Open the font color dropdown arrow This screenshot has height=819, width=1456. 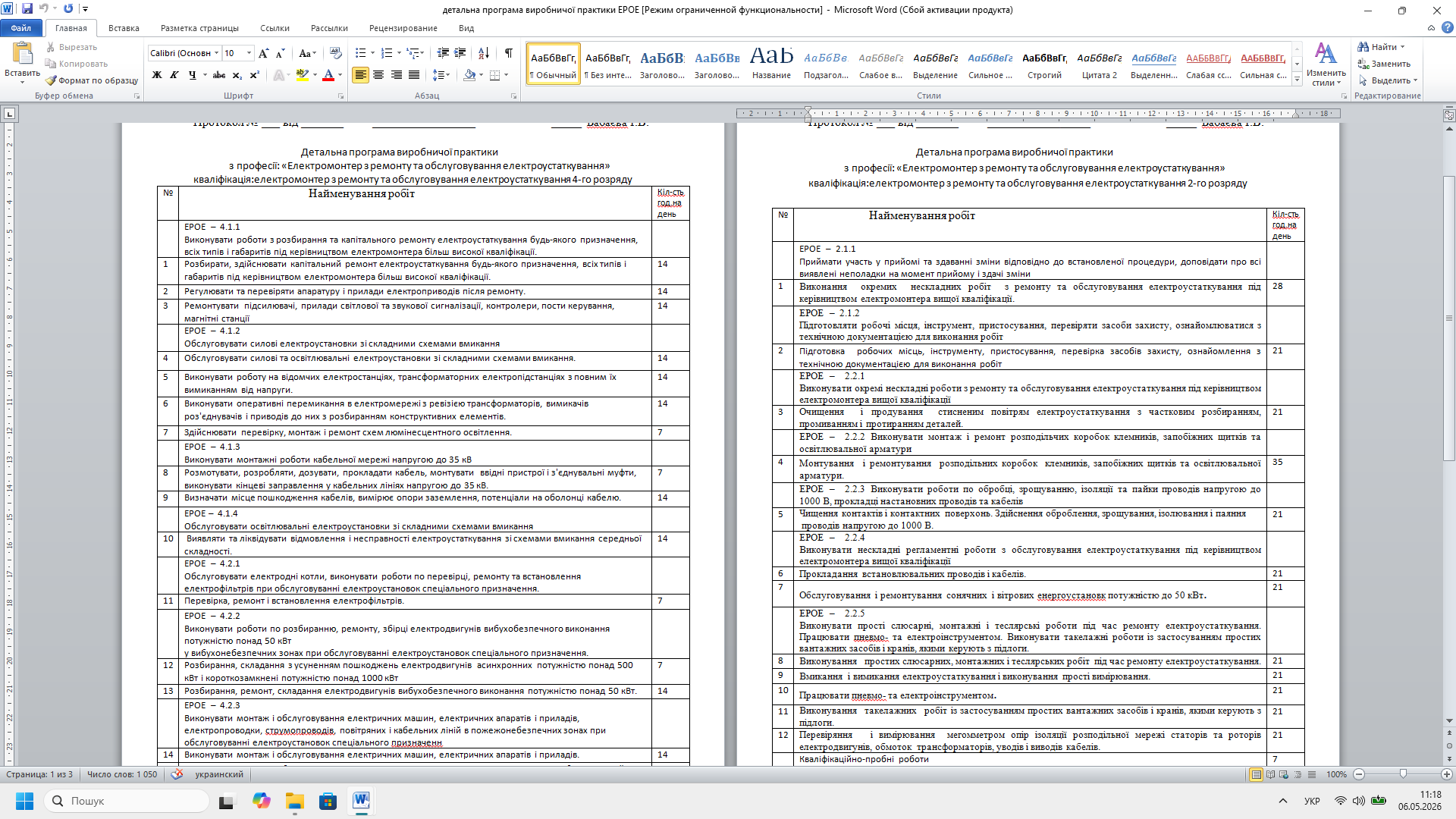point(340,75)
